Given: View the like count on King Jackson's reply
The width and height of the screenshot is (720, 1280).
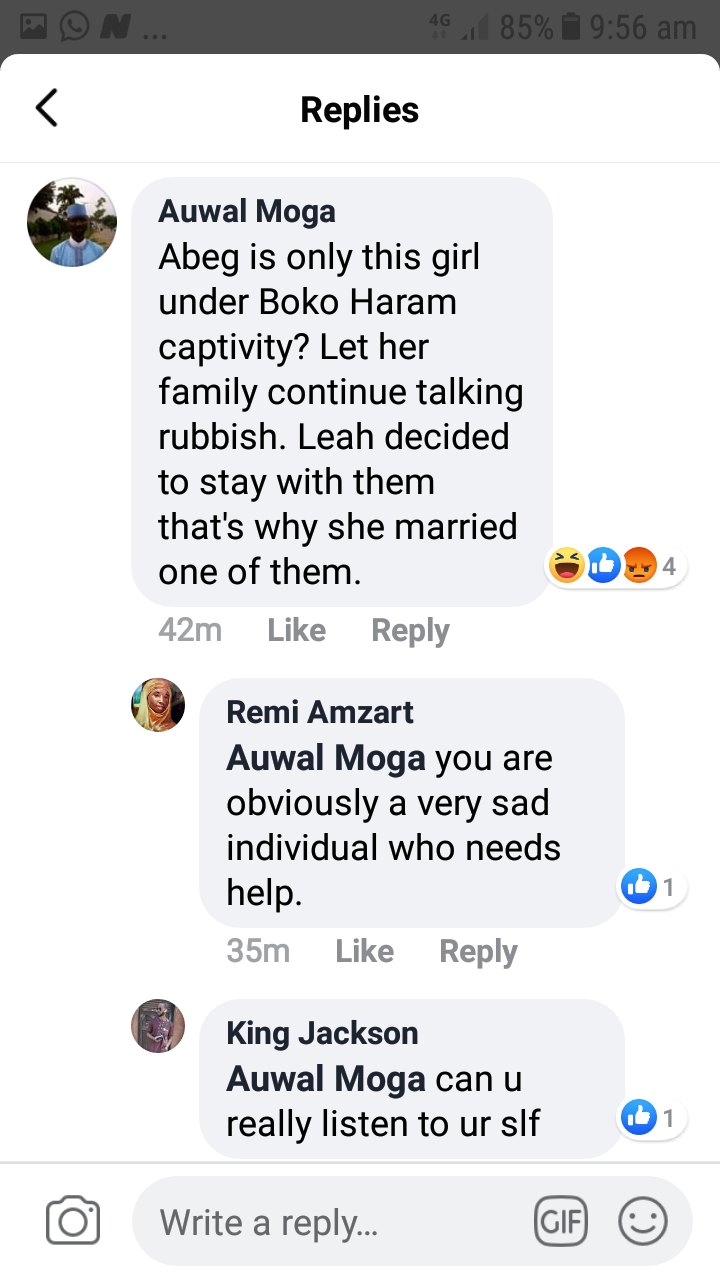Looking at the screenshot, I should click(652, 1117).
